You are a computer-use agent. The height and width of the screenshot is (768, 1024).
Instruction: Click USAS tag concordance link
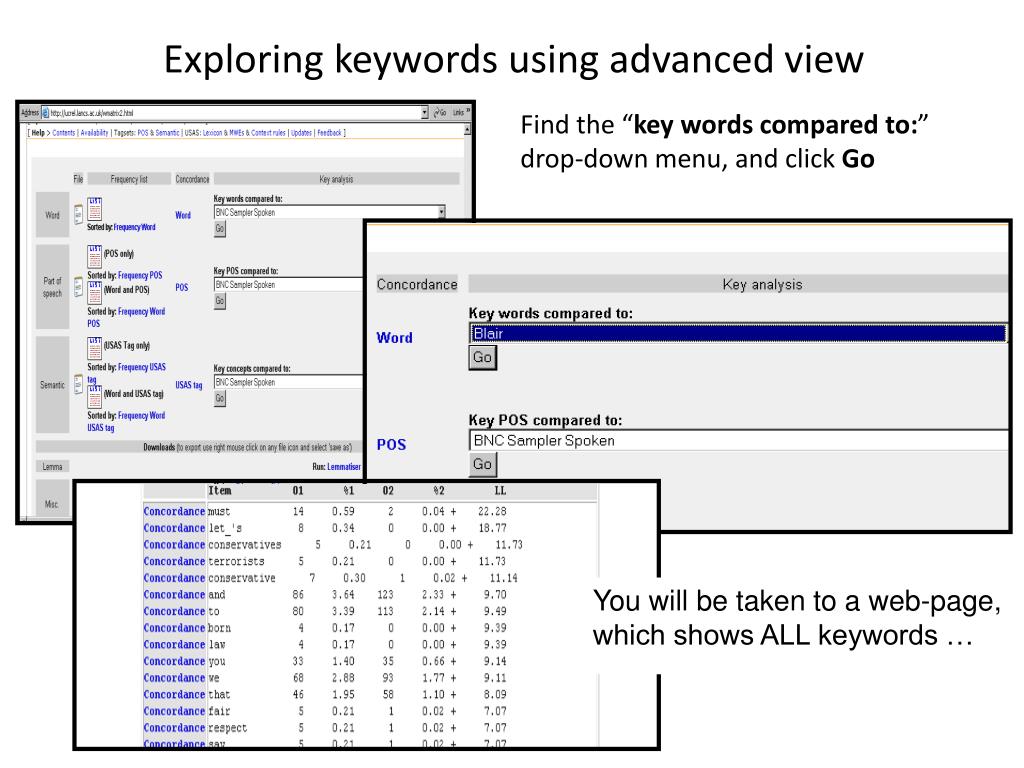coord(189,385)
